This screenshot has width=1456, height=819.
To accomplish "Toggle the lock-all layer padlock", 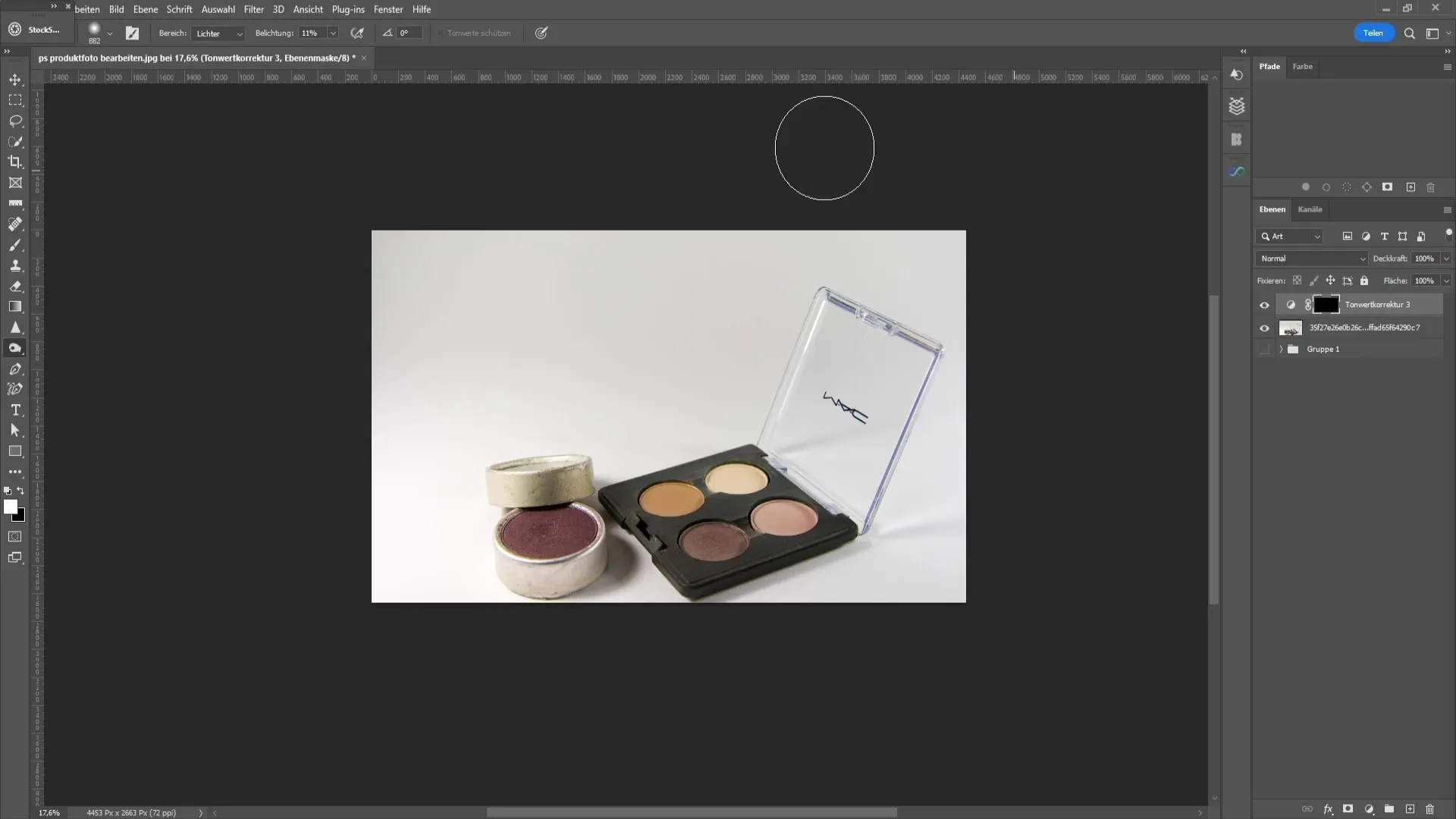I will (x=1364, y=281).
